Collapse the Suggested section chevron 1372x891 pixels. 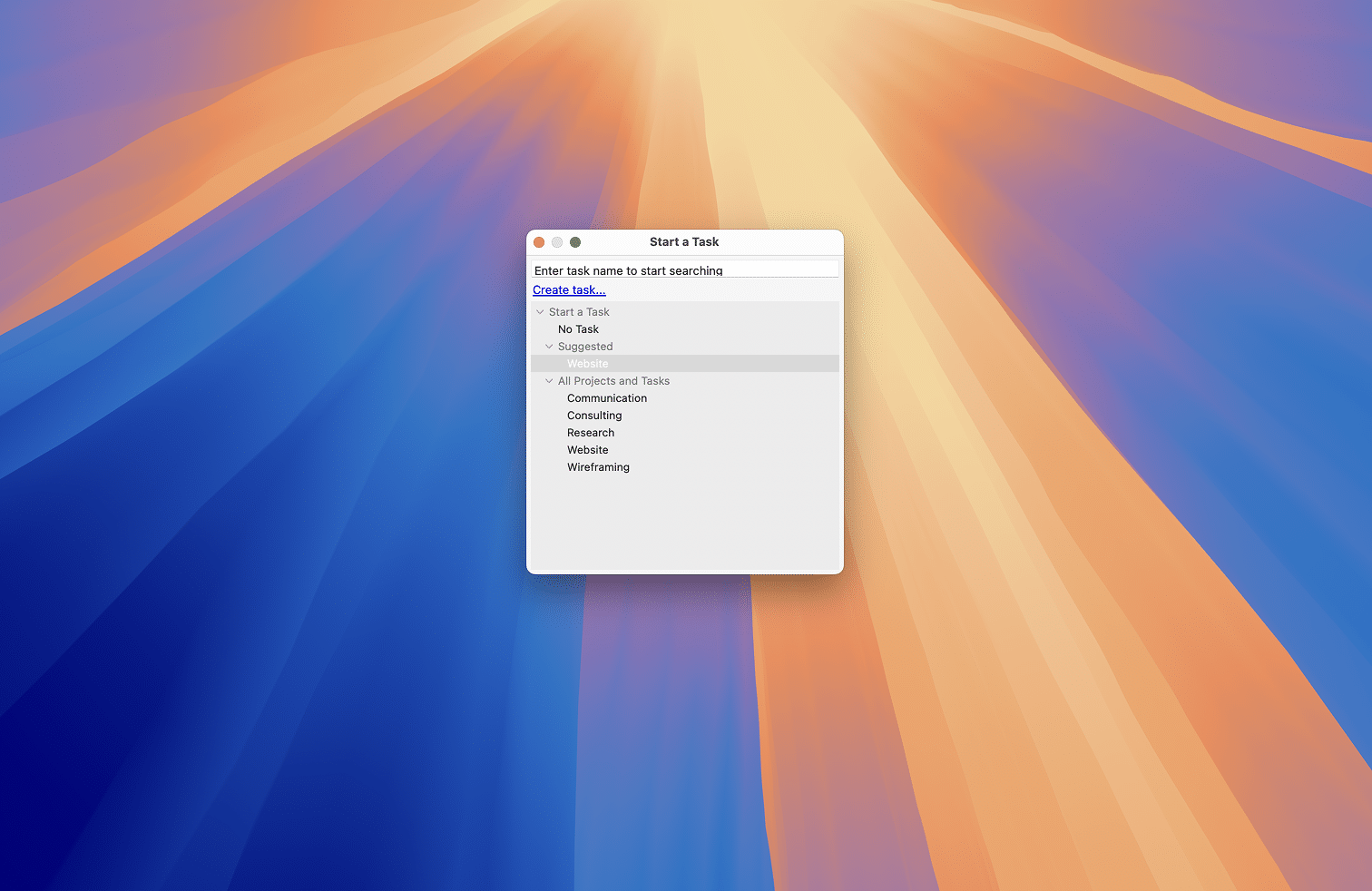(x=549, y=347)
